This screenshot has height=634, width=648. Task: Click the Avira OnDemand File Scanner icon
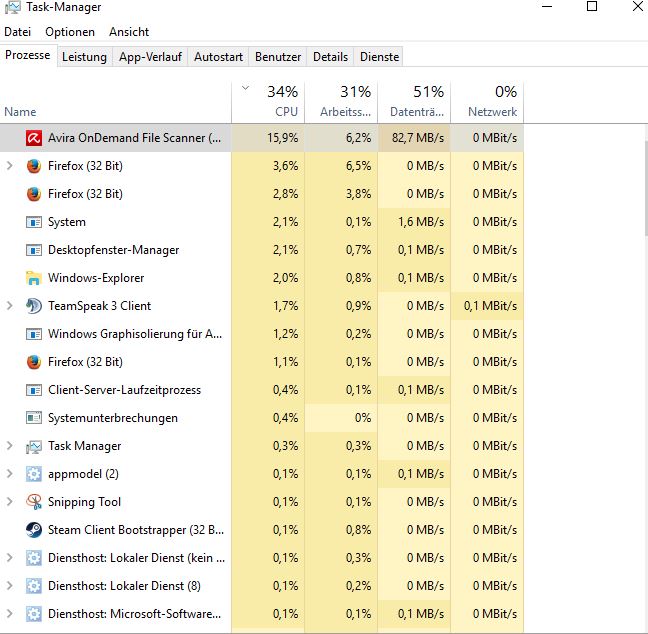(33, 138)
